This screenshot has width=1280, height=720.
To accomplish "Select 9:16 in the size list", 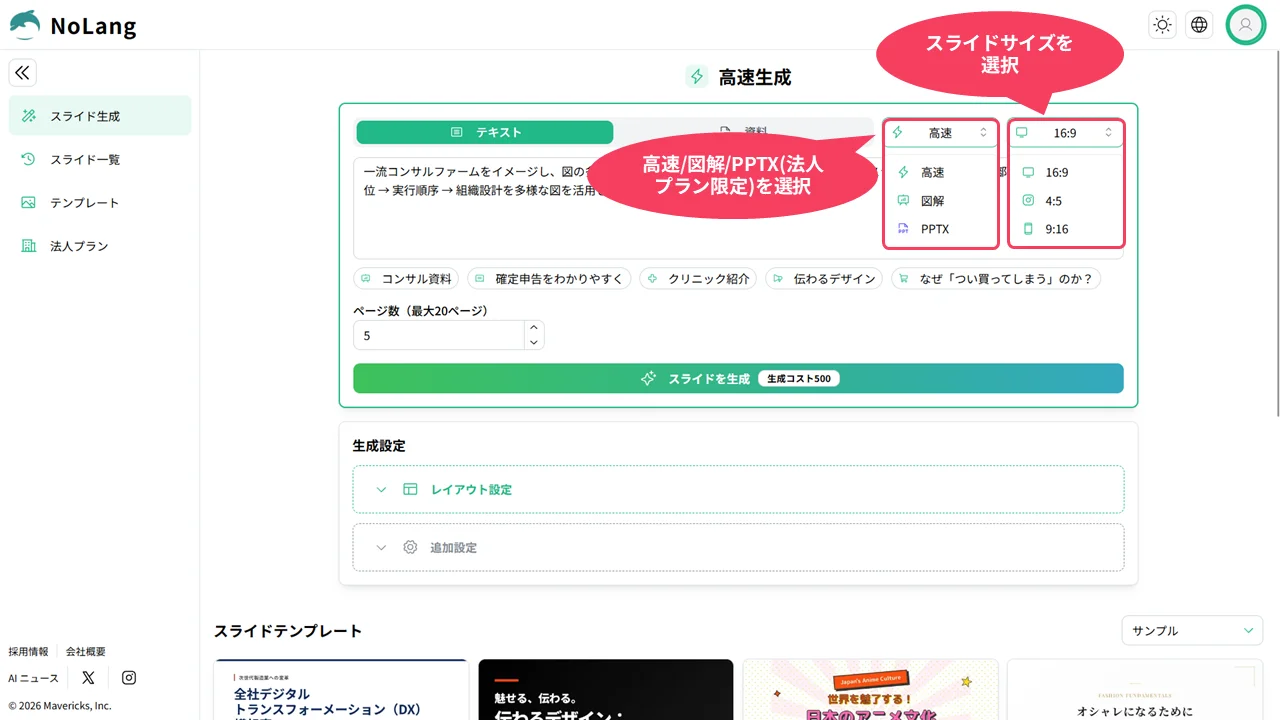I will [1065, 229].
